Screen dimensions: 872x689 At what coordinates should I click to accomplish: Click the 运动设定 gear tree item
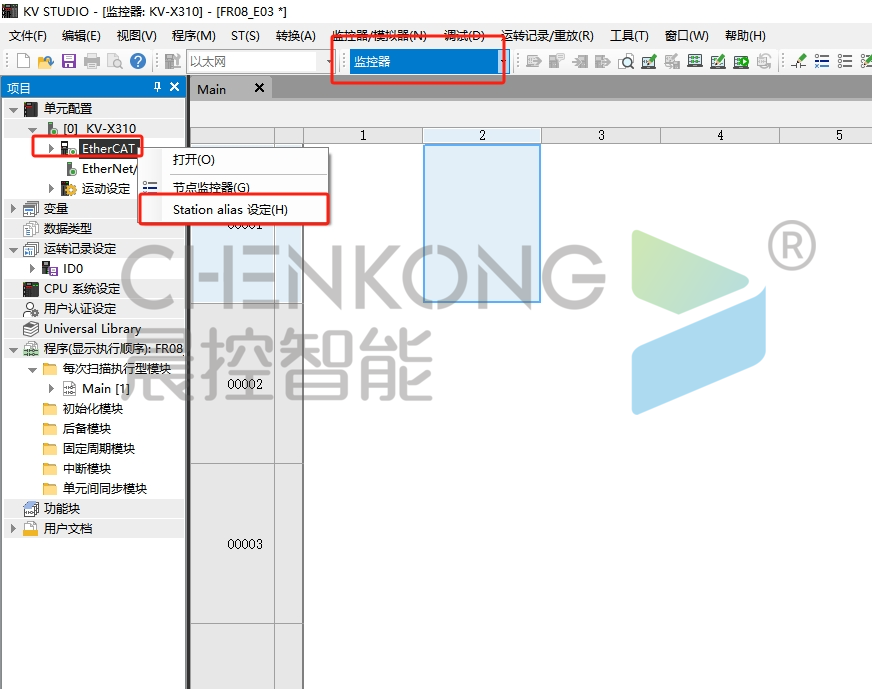click(106, 189)
